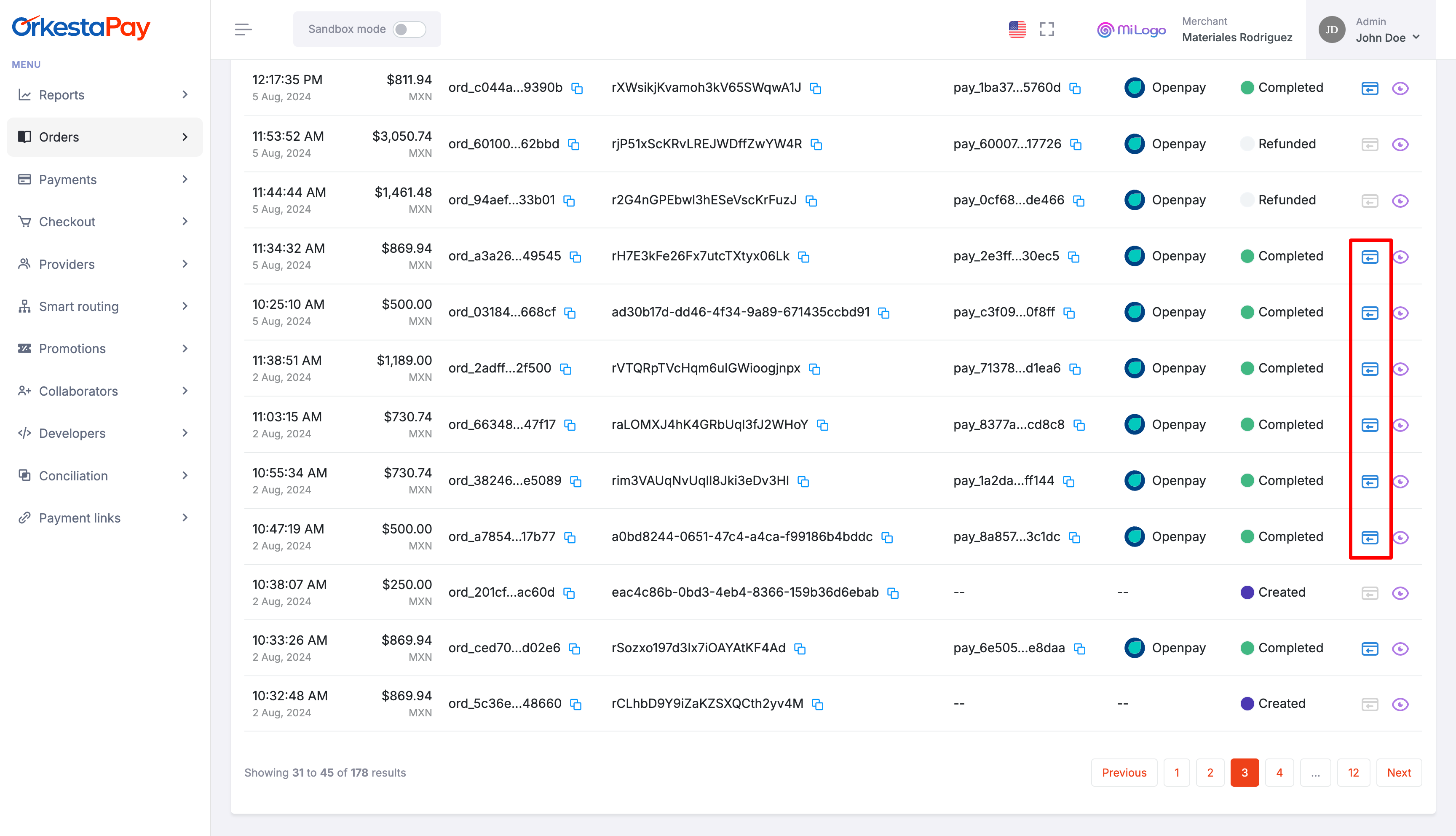Copy order ID ord_c044a...9390b
The width and height of the screenshot is (1456, 836).
577,88
